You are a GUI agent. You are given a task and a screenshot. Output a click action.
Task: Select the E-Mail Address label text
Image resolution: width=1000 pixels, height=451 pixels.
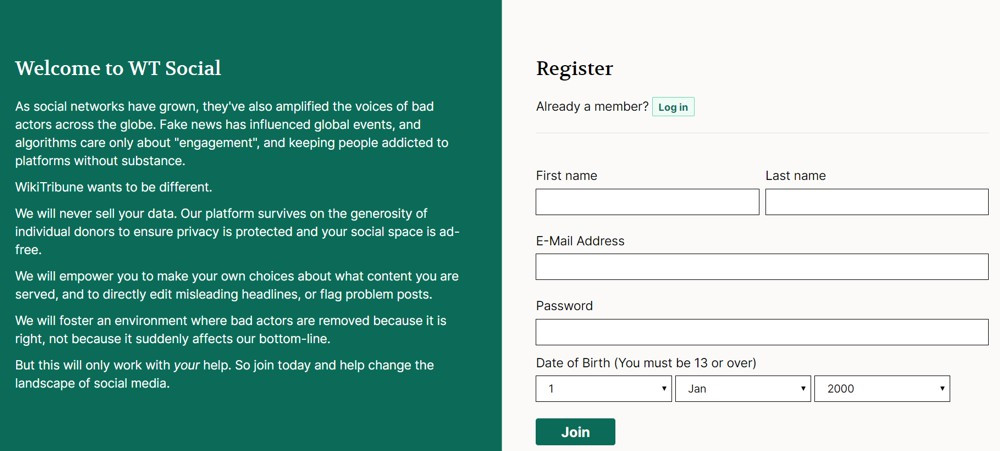click(580, 241)
